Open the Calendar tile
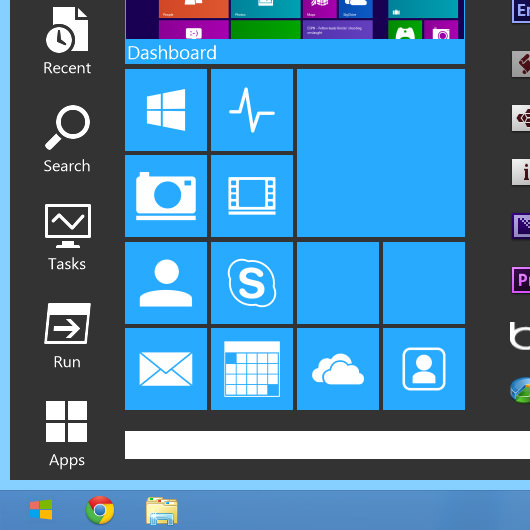This screenshot has height=530, width=530. [252, 369]
